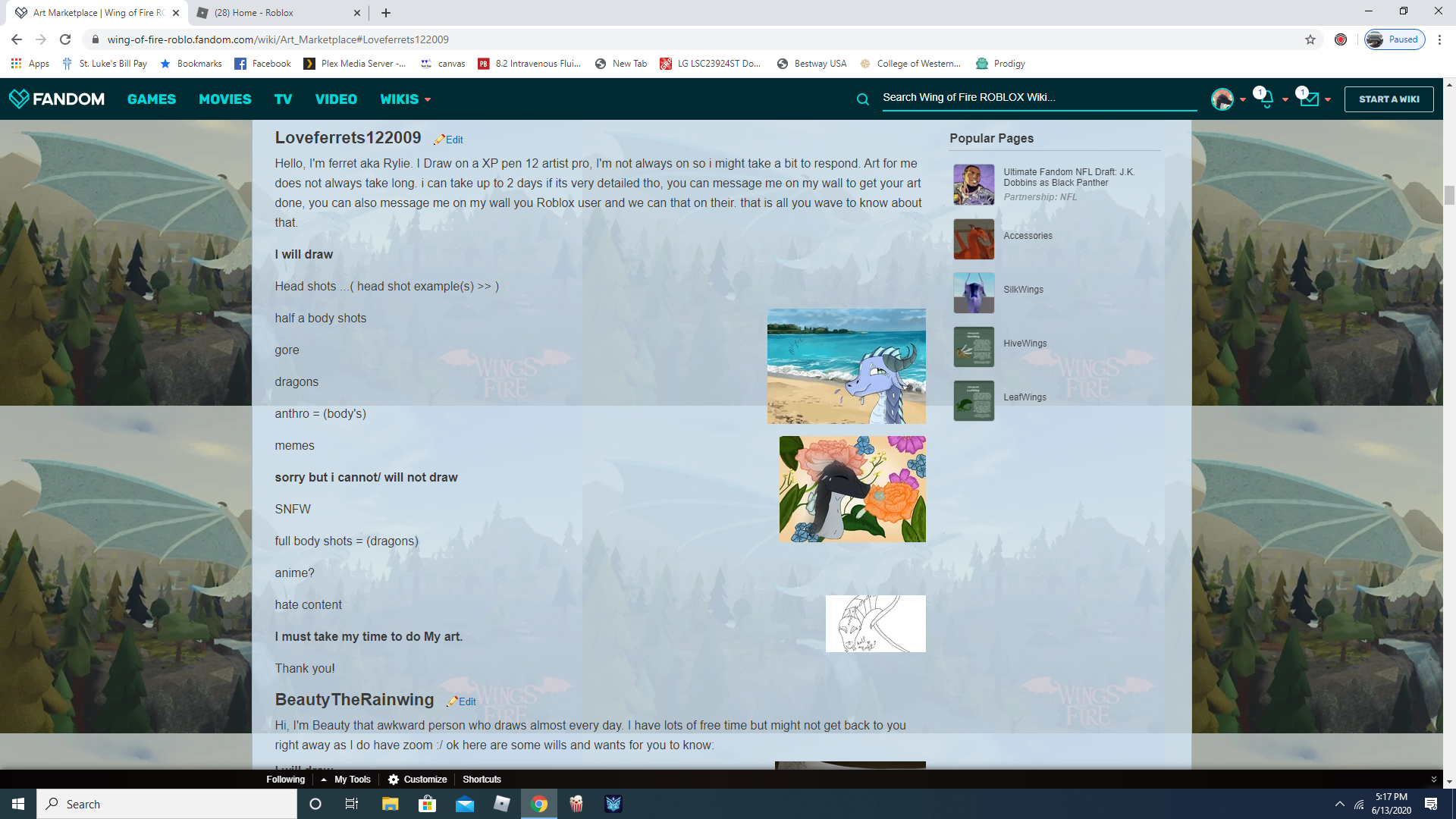This screenshot has width=1456, height=819.
Task: Click the START A WIKI button
Action: 1389,99
